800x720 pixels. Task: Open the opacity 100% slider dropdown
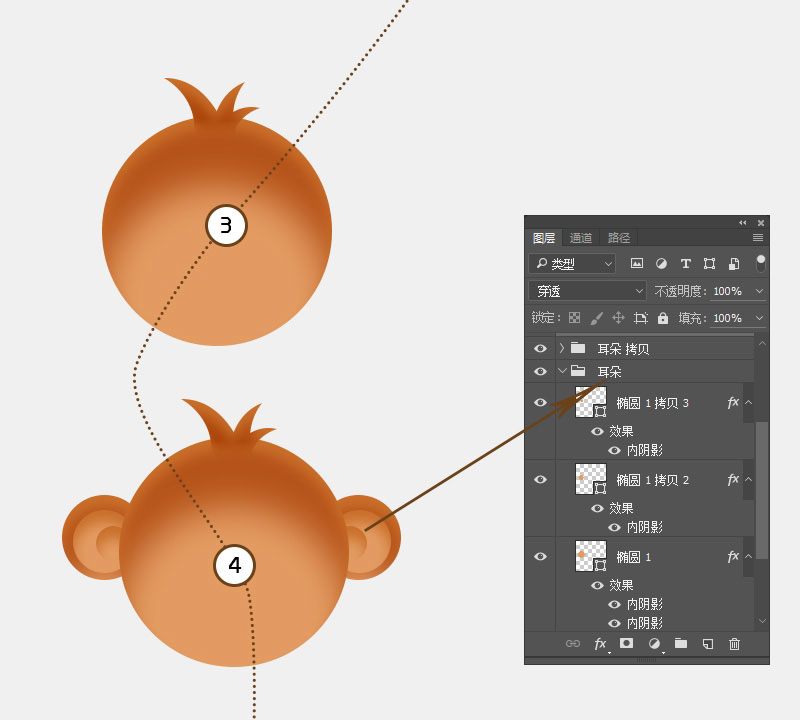pyautogui.click(x=759, y=291)
